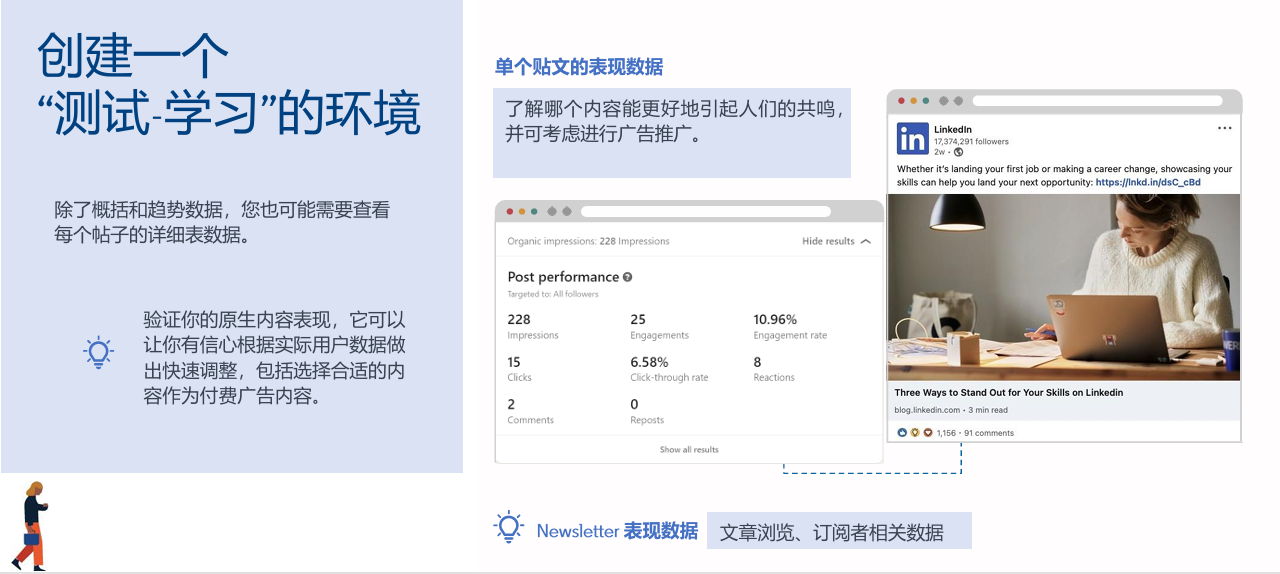Open the https://lnkd.in/dsC_cBd link in the post
The image size is (1280, 574).
point(1147,183)
